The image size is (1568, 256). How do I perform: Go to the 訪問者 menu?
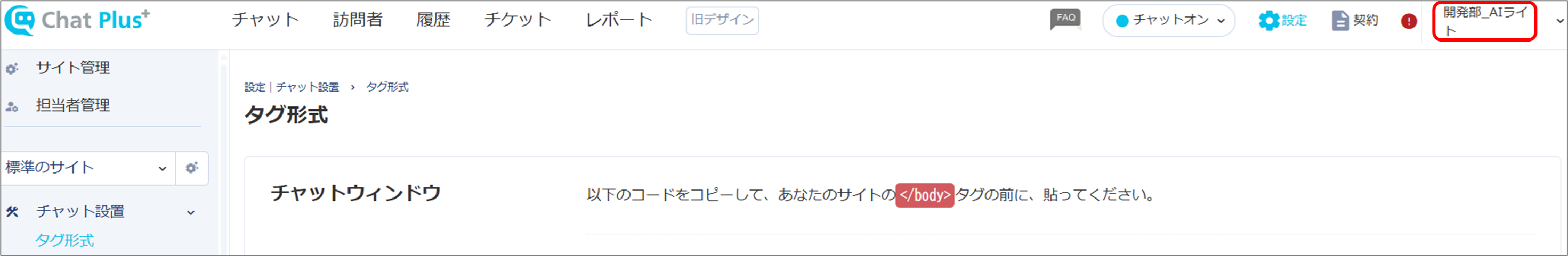tap(357, 20)
